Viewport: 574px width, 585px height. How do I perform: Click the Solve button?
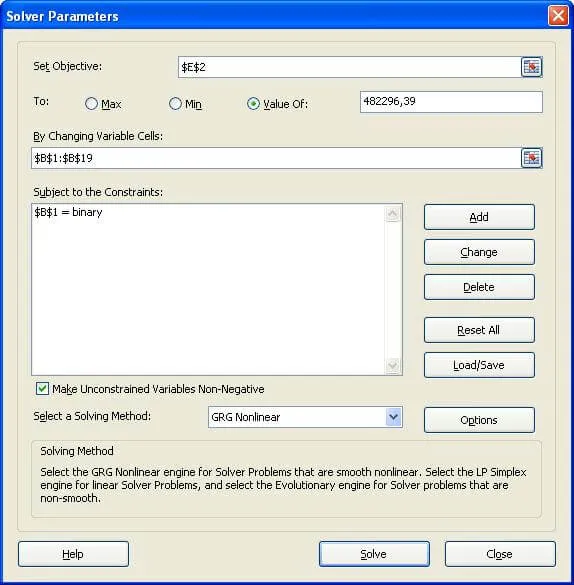tap(374, 554)
